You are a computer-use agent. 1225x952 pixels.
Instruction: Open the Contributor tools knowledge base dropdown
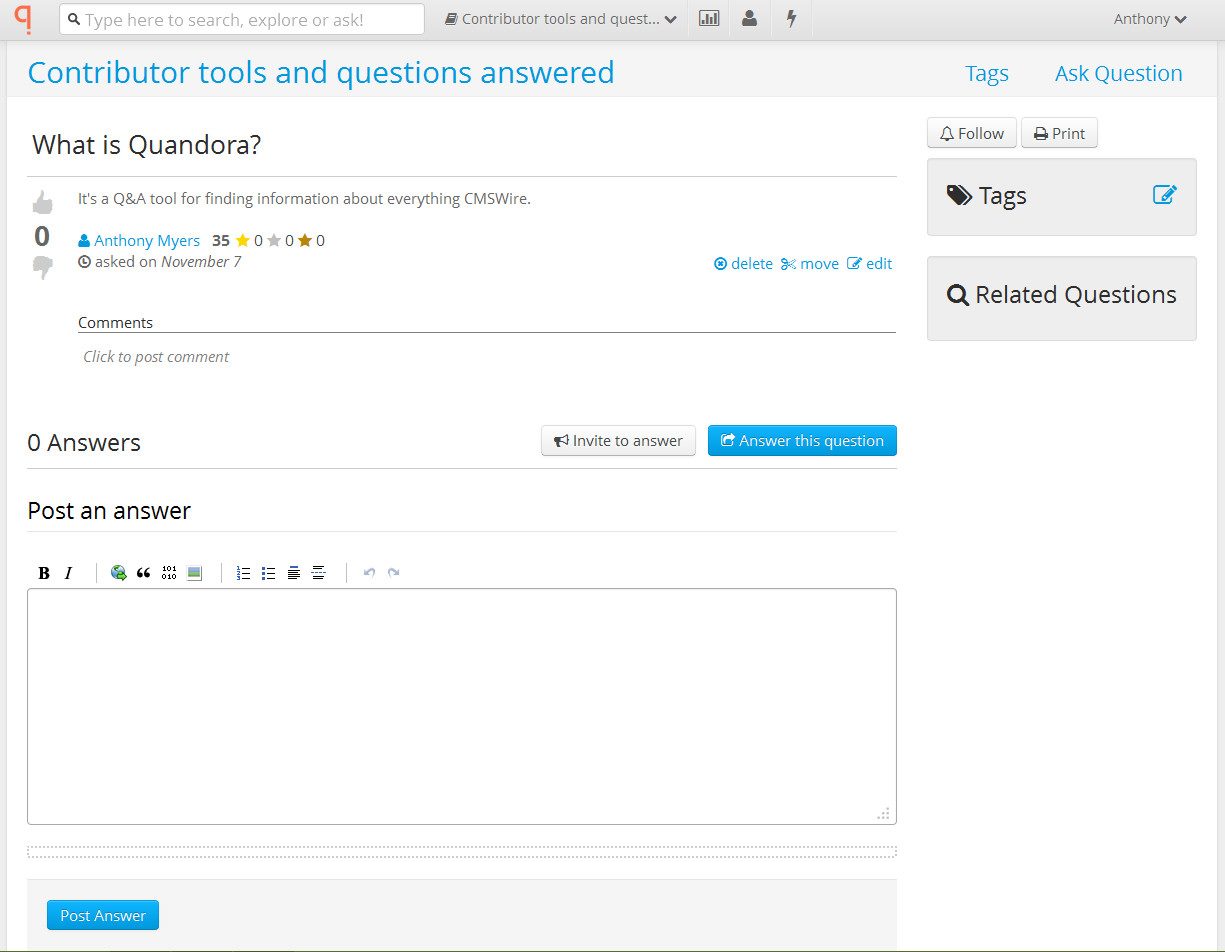pyautogui.click(x=560, y=19)
